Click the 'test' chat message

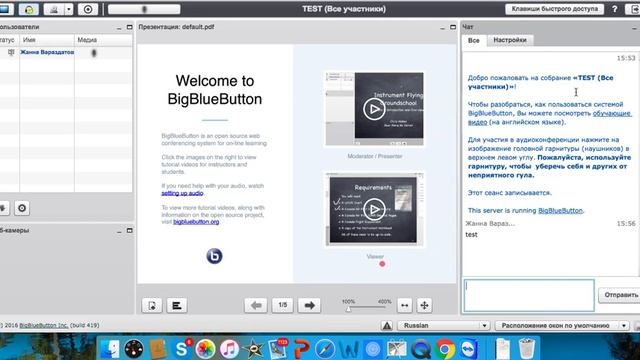(471, 235)
